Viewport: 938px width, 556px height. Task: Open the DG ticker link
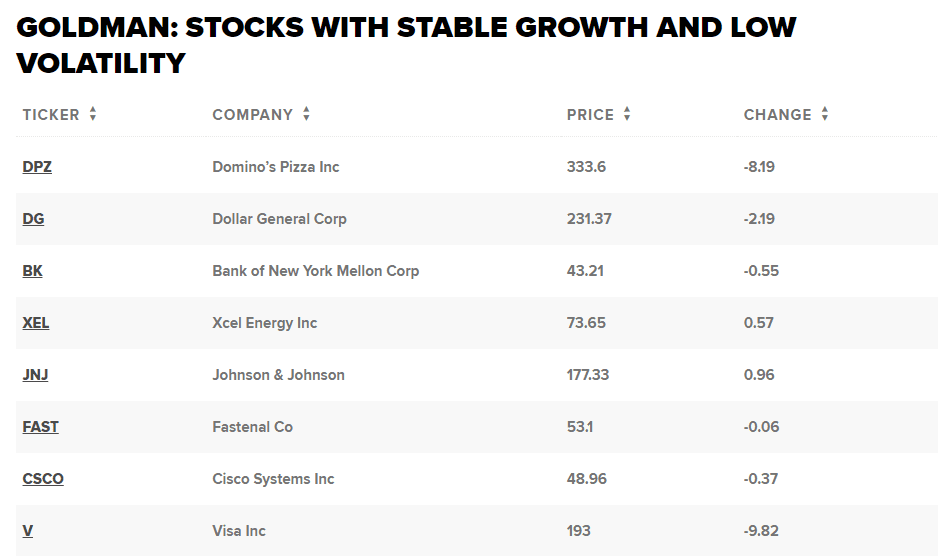coord(33,219)
